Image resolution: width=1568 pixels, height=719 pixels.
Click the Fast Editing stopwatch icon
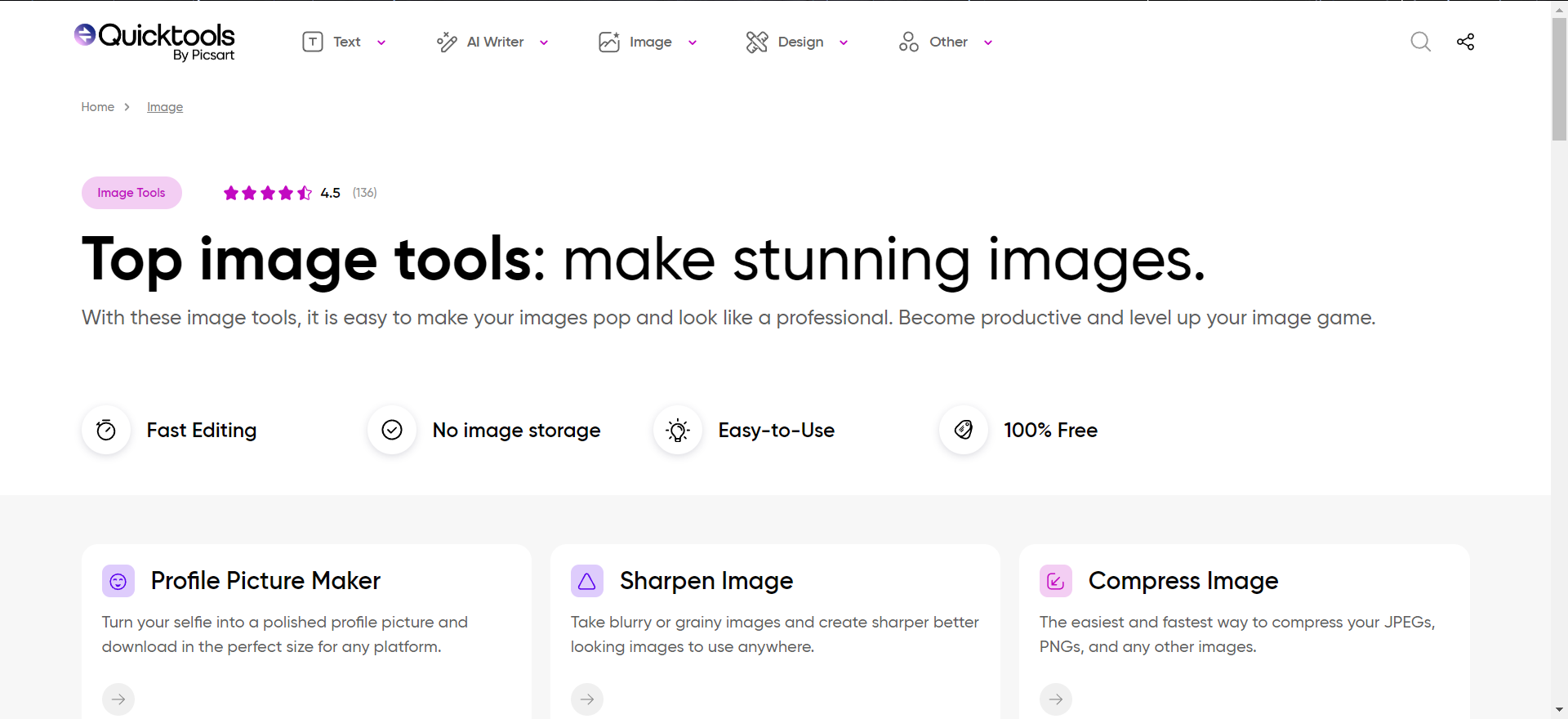pos(106,430)
